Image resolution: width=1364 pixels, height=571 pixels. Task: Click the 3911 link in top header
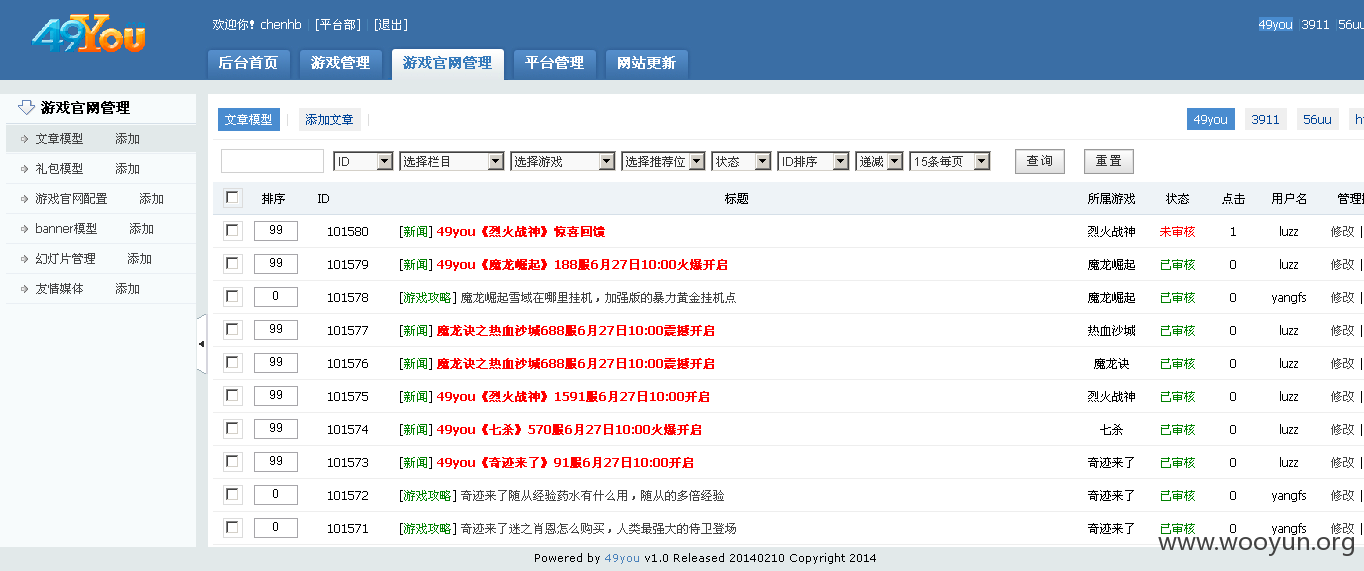click(x=1316, y=25)
